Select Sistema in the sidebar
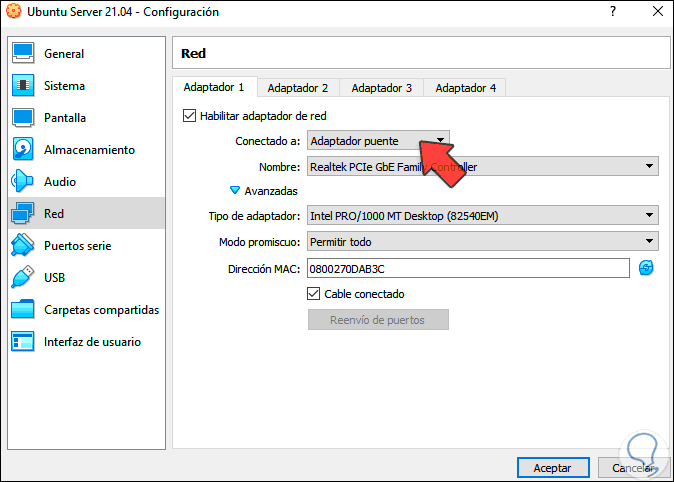Image resolution: width=674 pixels, height=482 pixels. coord(86,85)
